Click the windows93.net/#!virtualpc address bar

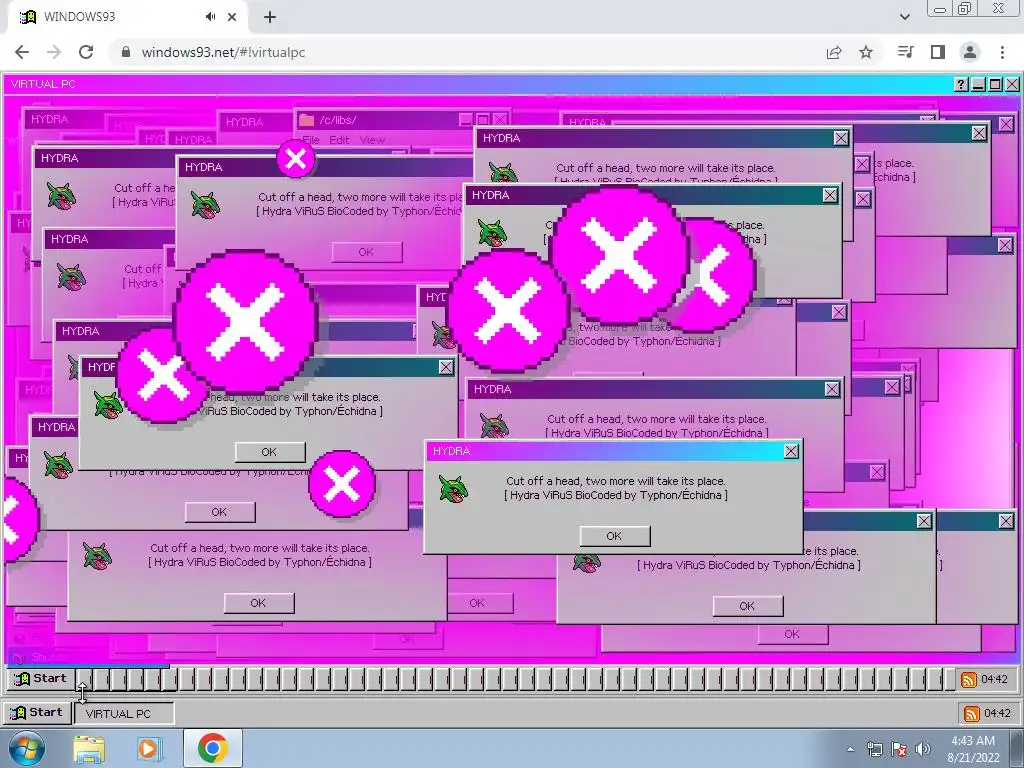coord(223,52)
